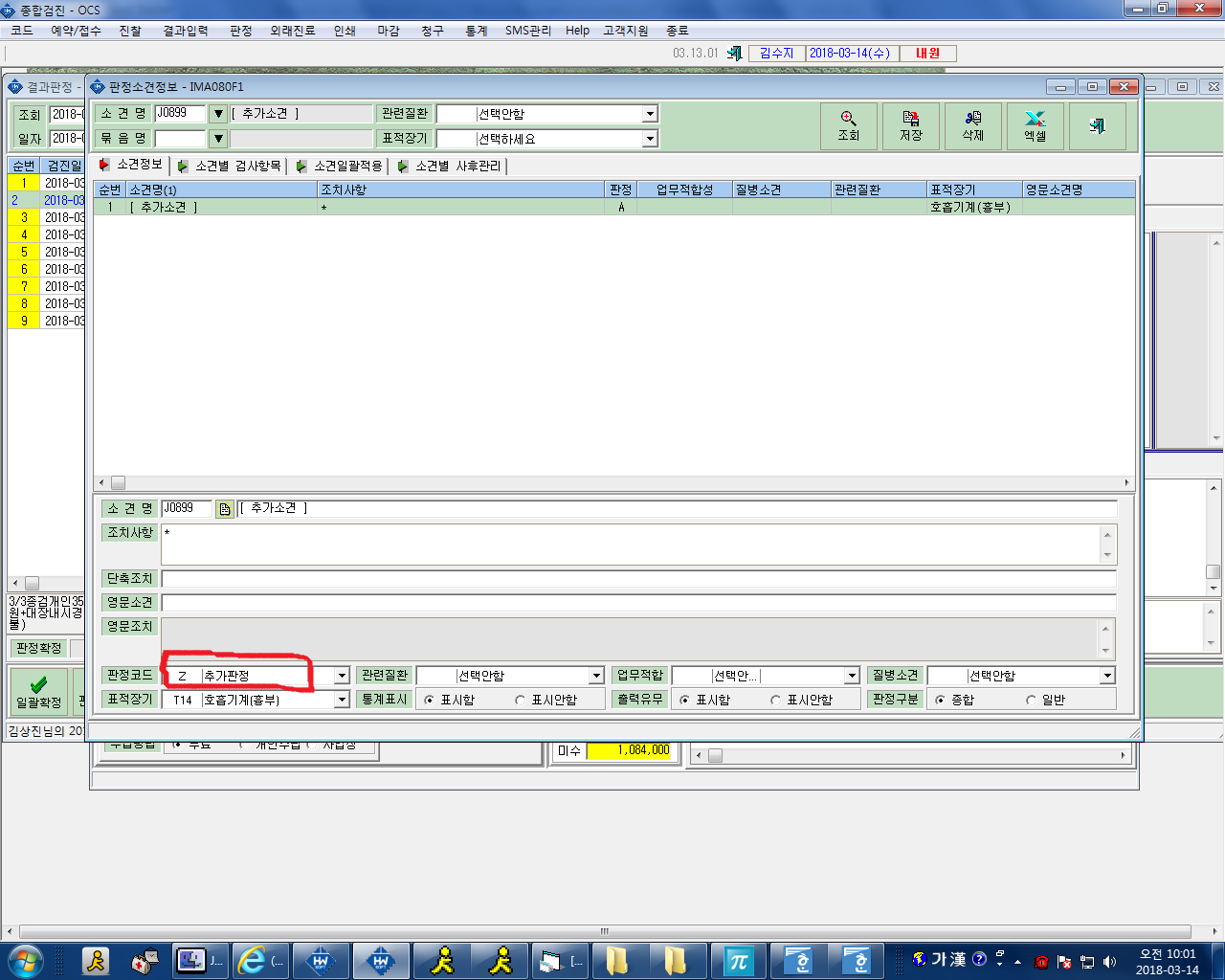Click the 내원 label in the top bar
The height and width of the screenshot is (980, 1225).
click(x=927, y=54)
